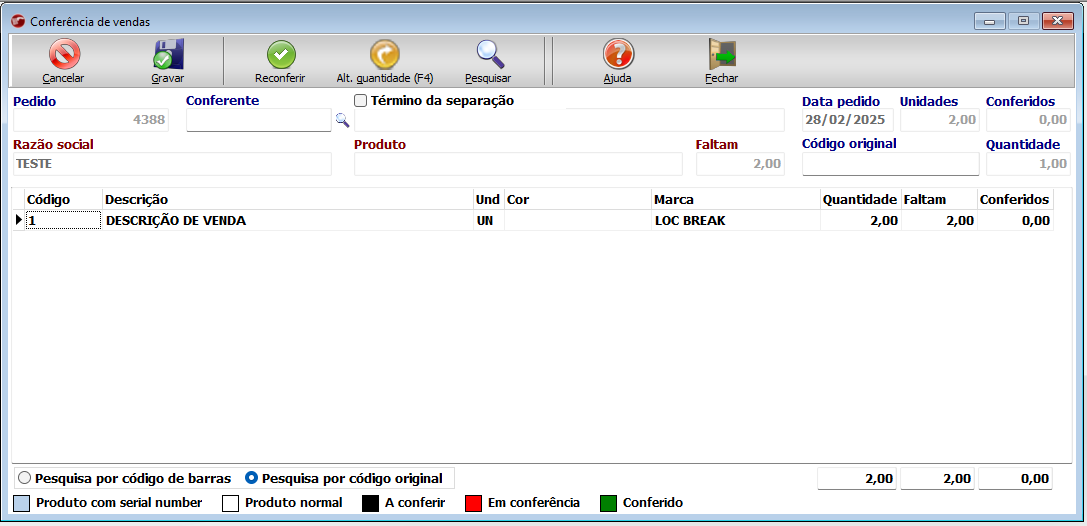Select Pesquisa por código original option
The image size is (1087, 526).
252,478
